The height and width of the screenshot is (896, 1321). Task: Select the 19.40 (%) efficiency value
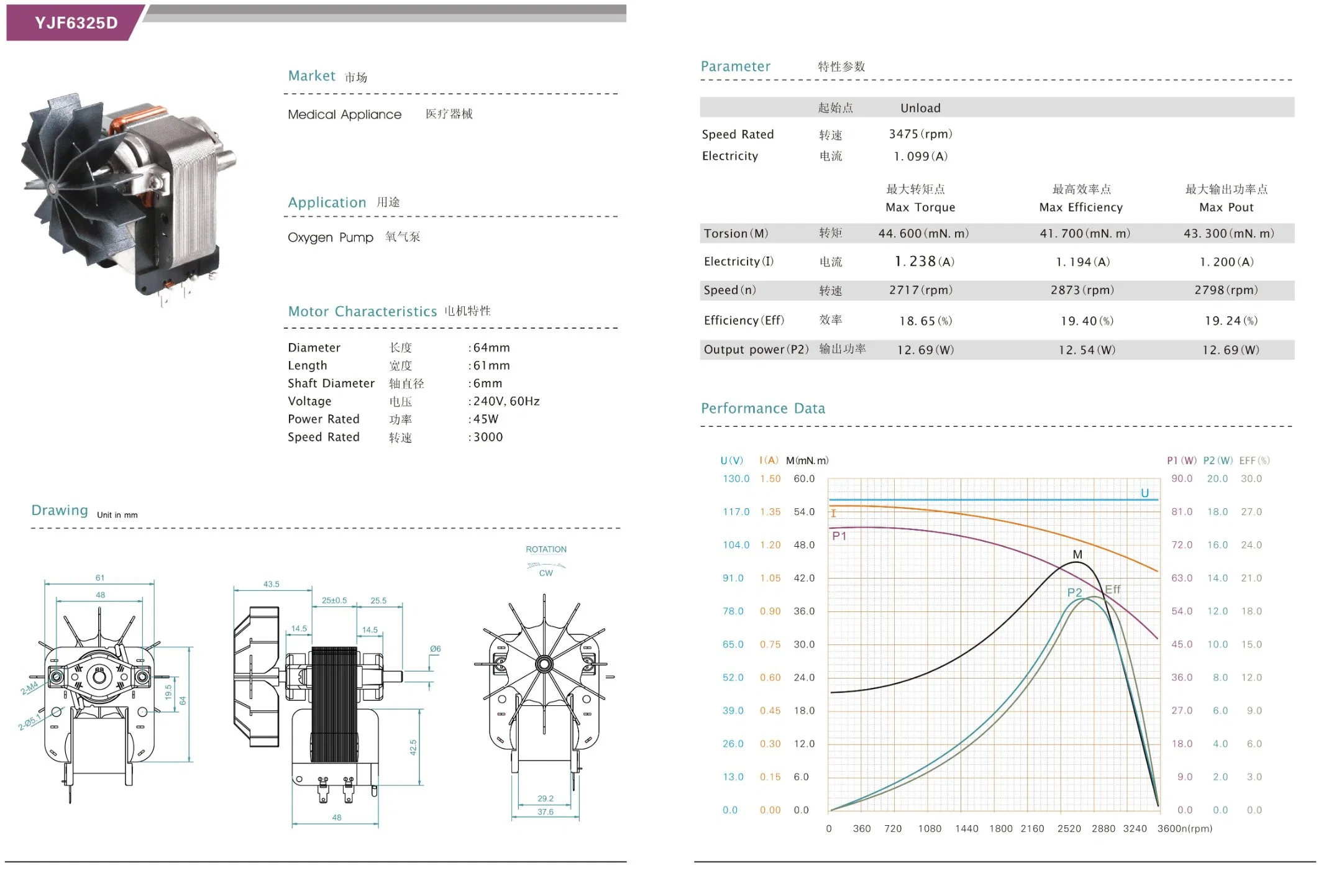coord(1087,321)
